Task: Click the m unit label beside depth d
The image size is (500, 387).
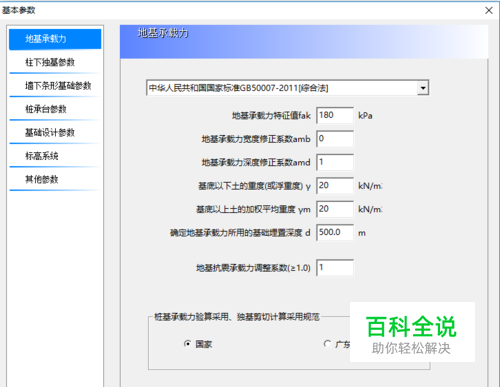Action: (x=362, y=233)
